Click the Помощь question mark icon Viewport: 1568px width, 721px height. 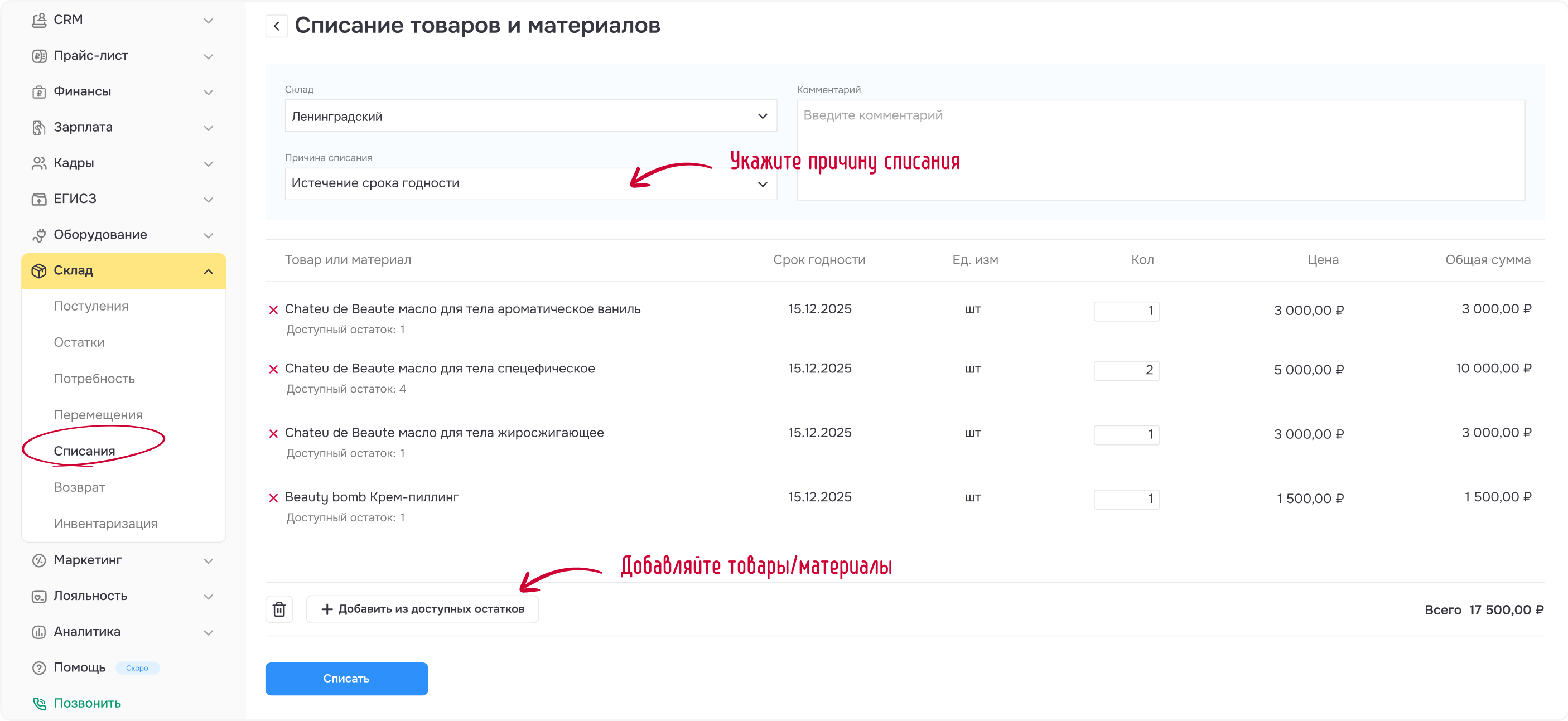pos(39,668)
